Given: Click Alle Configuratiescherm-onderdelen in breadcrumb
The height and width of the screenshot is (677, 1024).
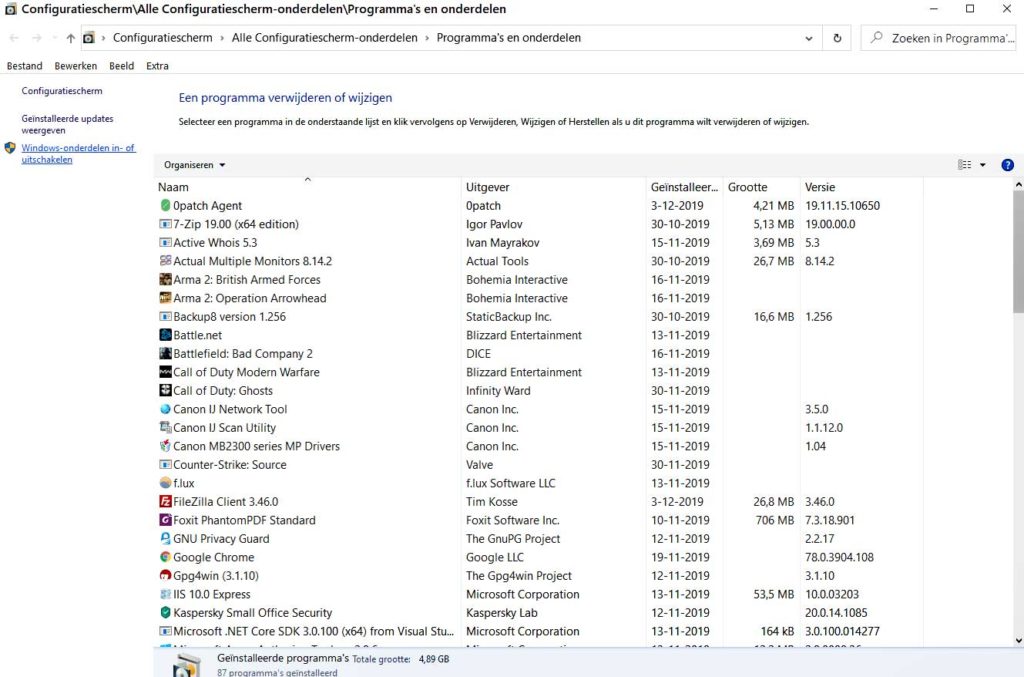Looking at the screenshot, I should coord(325,38).
